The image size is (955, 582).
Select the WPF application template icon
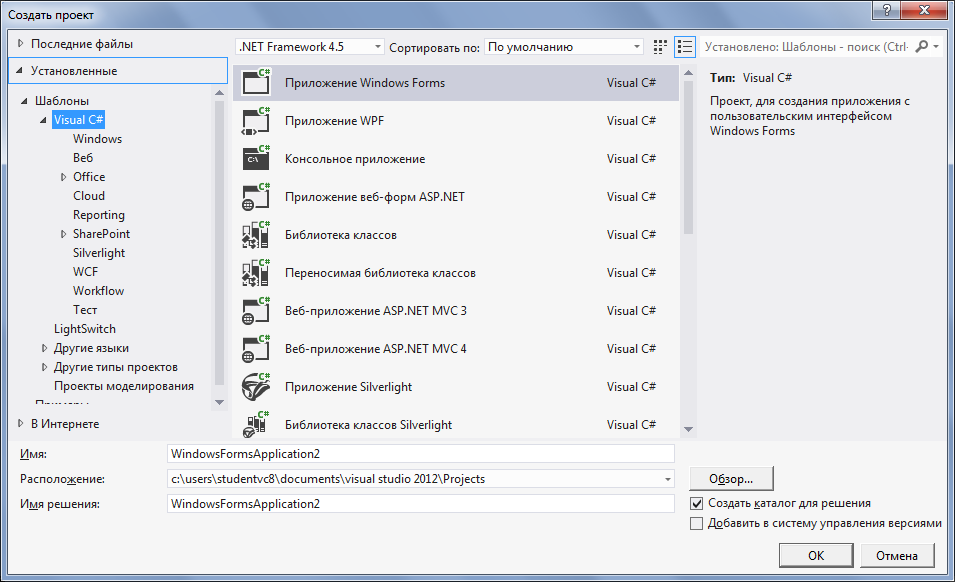(256, 121)
